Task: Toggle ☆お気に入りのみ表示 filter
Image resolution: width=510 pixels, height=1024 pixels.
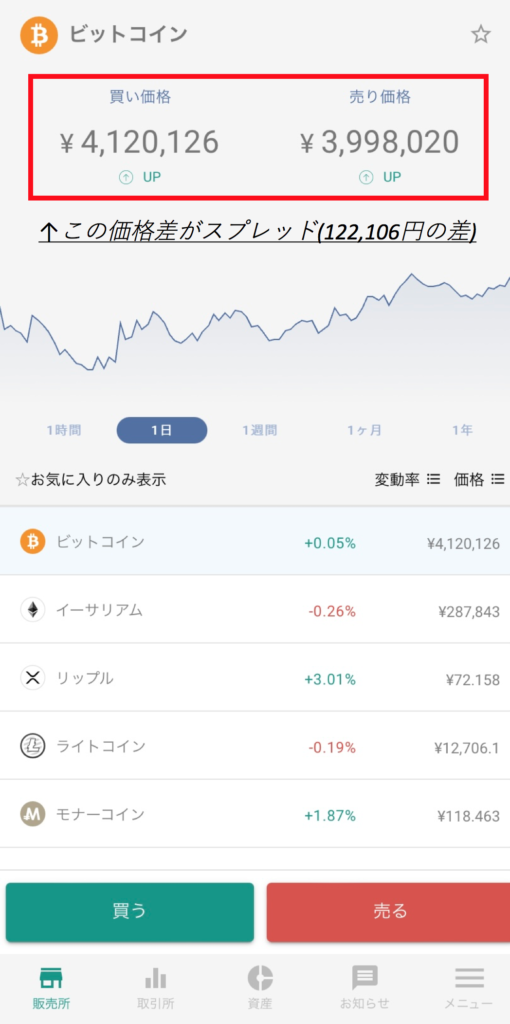Action: [x=91, y=480]
